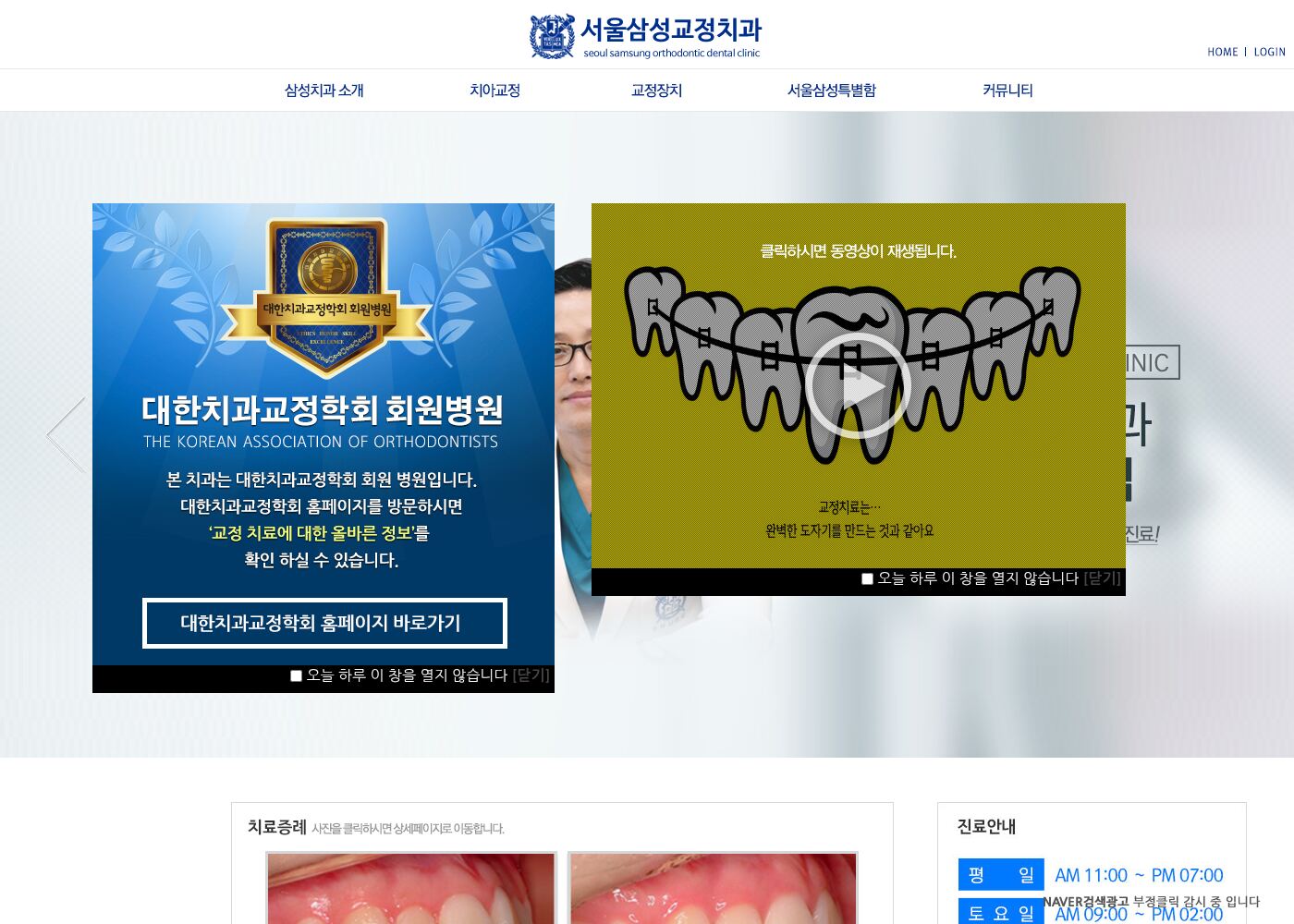Close the video popup via [닫기]
This screenshot has width=1294, height=924.
click(1102, 578)
